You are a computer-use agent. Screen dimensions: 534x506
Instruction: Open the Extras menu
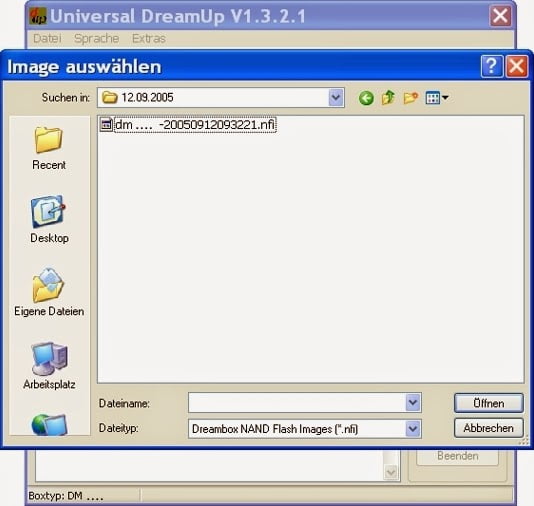tap(149, 38)
